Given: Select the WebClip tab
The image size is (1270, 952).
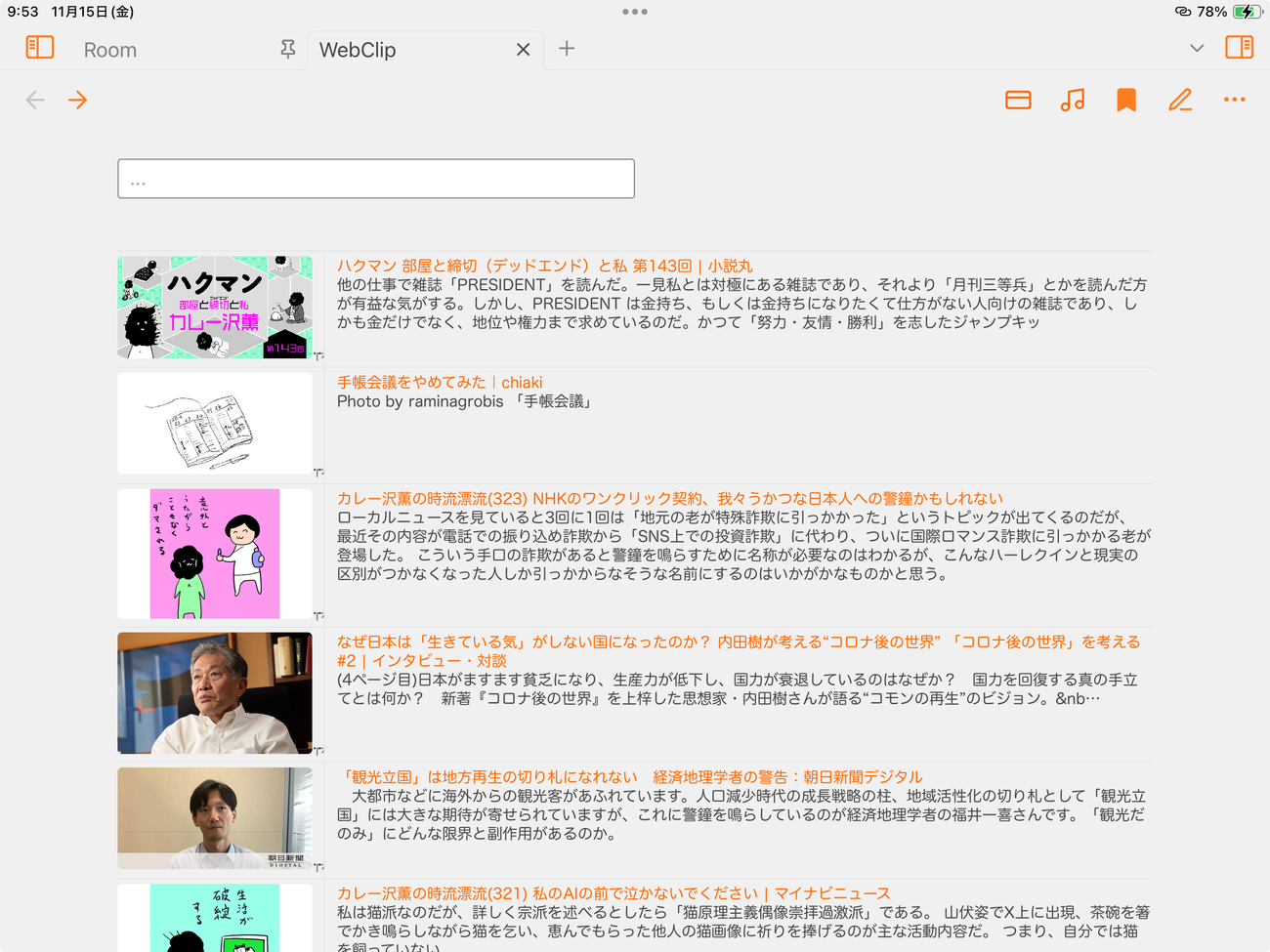Looking at the screenshot, I should [x=358, y=50].
